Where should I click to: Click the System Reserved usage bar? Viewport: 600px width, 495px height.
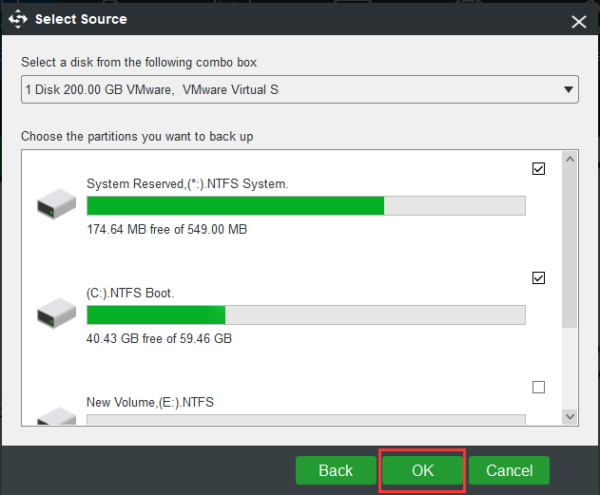(306, 206)
